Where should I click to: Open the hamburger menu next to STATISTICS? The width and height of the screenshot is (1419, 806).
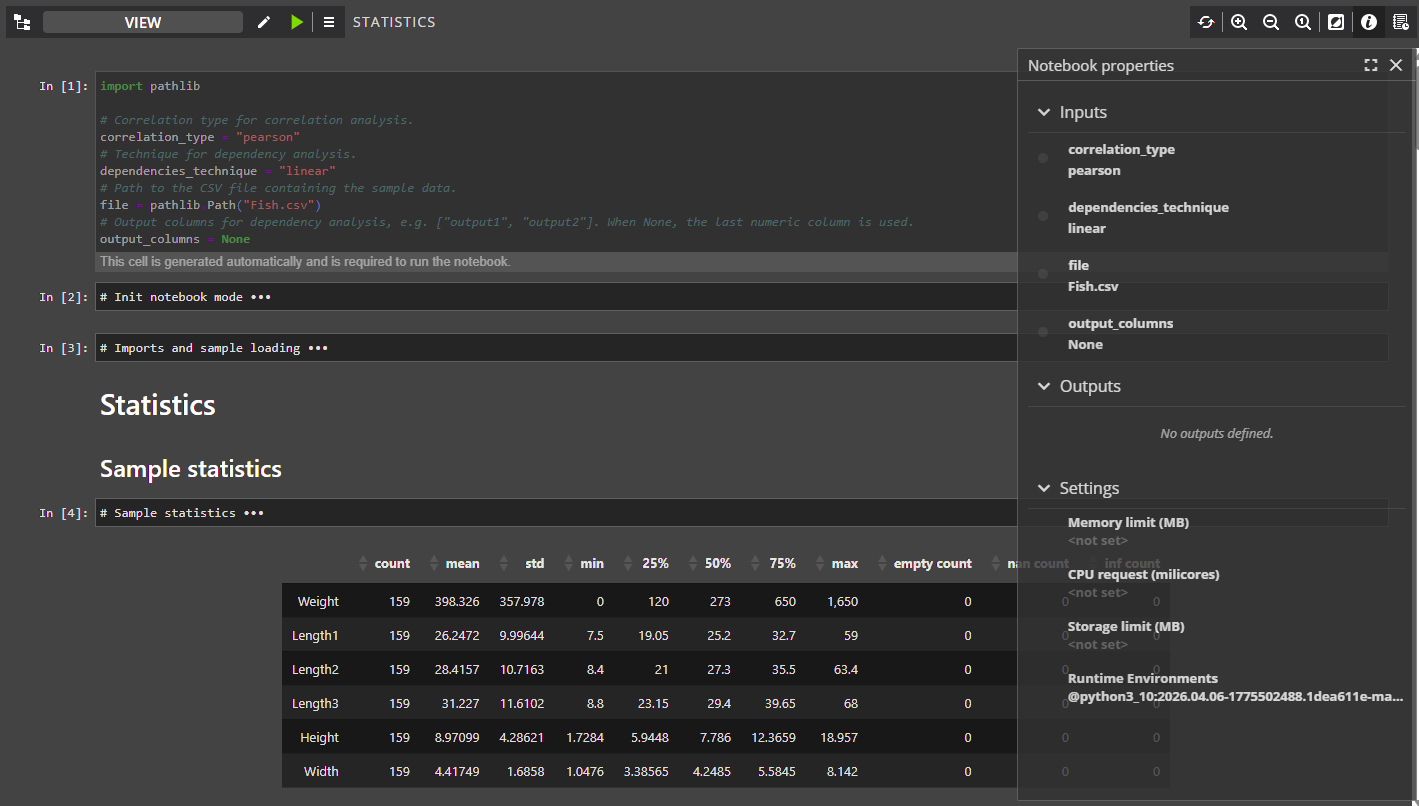[329, 22]
